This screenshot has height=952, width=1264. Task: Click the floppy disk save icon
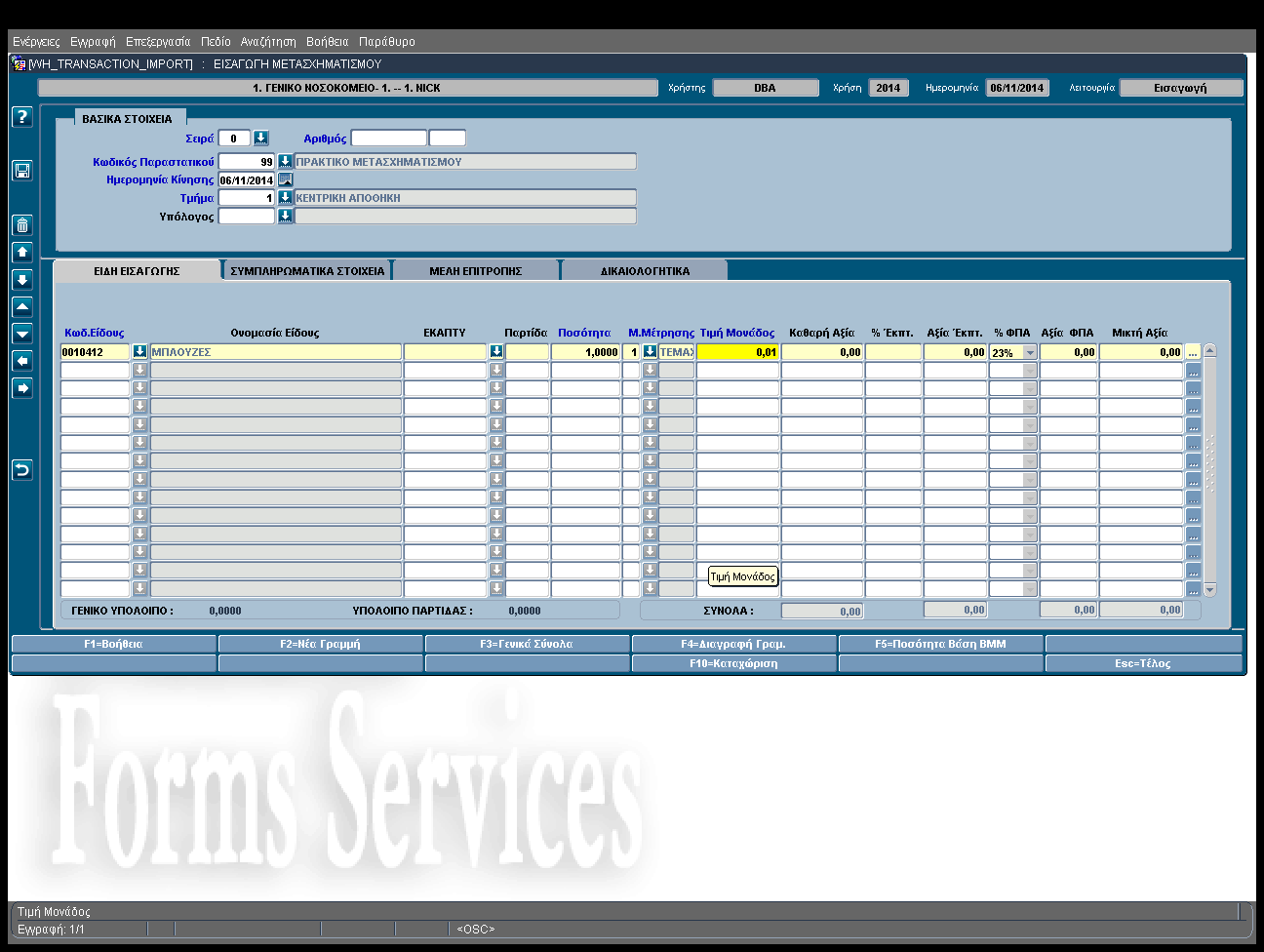22,171
